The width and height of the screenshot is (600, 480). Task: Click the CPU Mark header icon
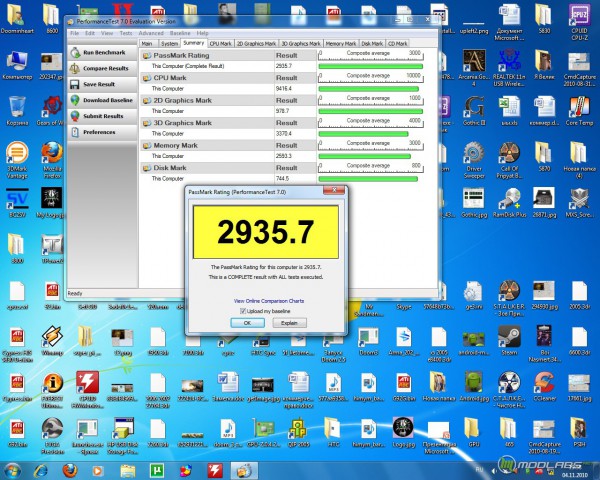(x=147, y=78)
